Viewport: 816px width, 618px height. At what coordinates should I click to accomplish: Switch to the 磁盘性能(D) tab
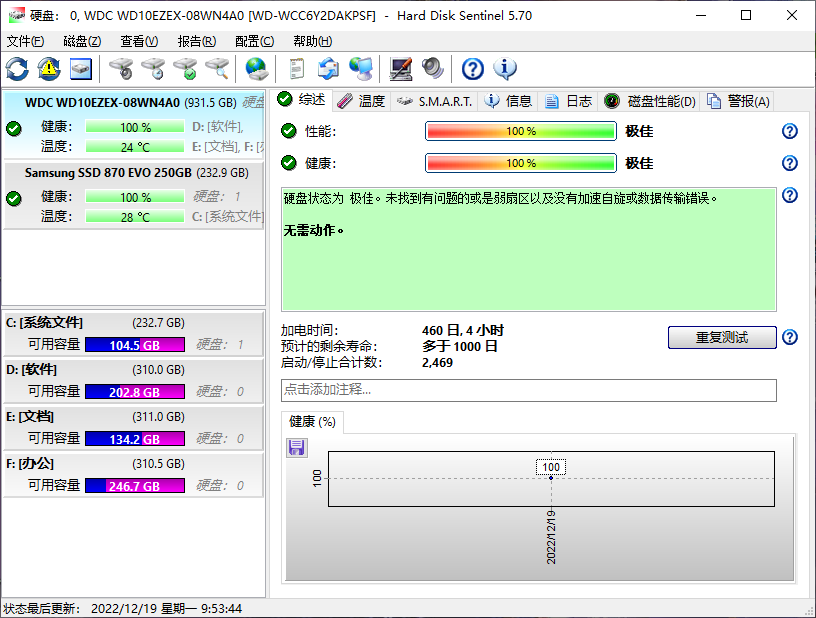[650, 101]
